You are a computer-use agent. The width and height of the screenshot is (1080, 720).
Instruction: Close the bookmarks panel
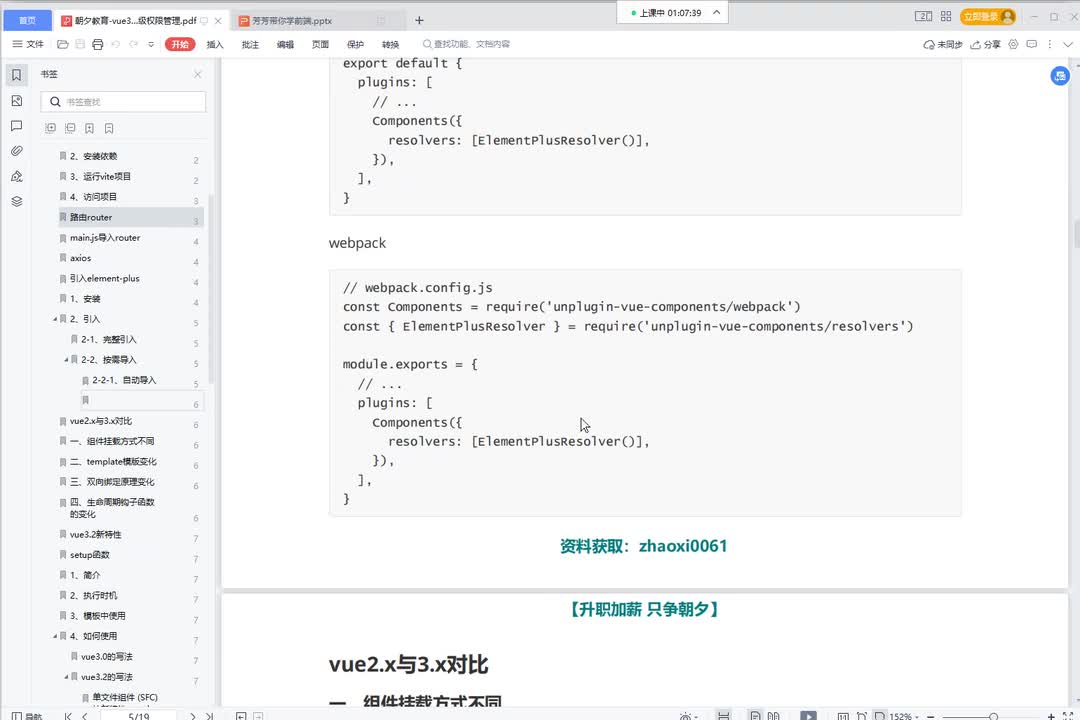coord(198,74)
